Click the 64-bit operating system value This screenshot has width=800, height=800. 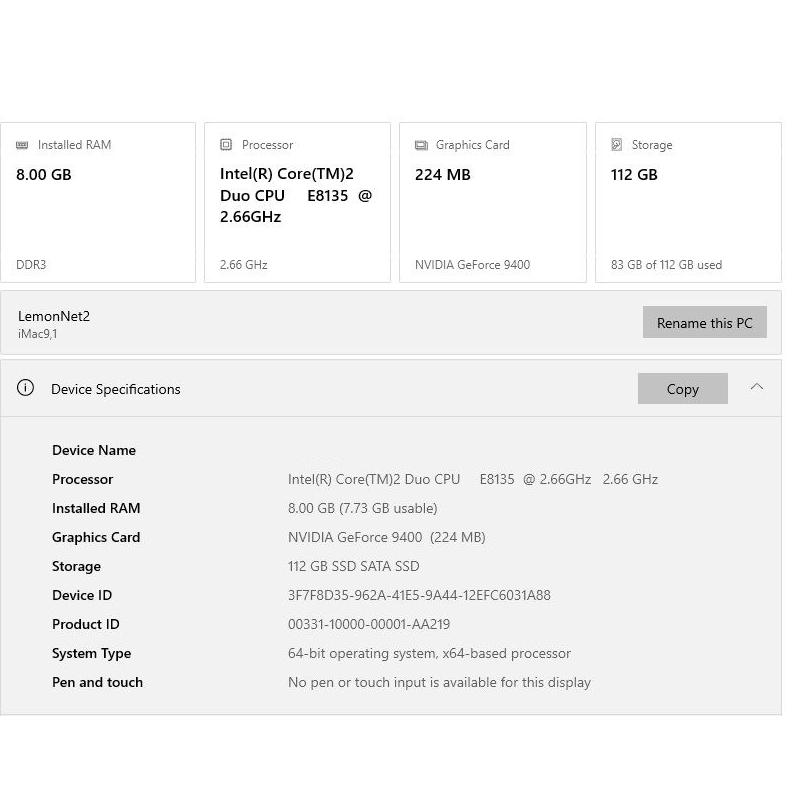(x=429, y=654)
